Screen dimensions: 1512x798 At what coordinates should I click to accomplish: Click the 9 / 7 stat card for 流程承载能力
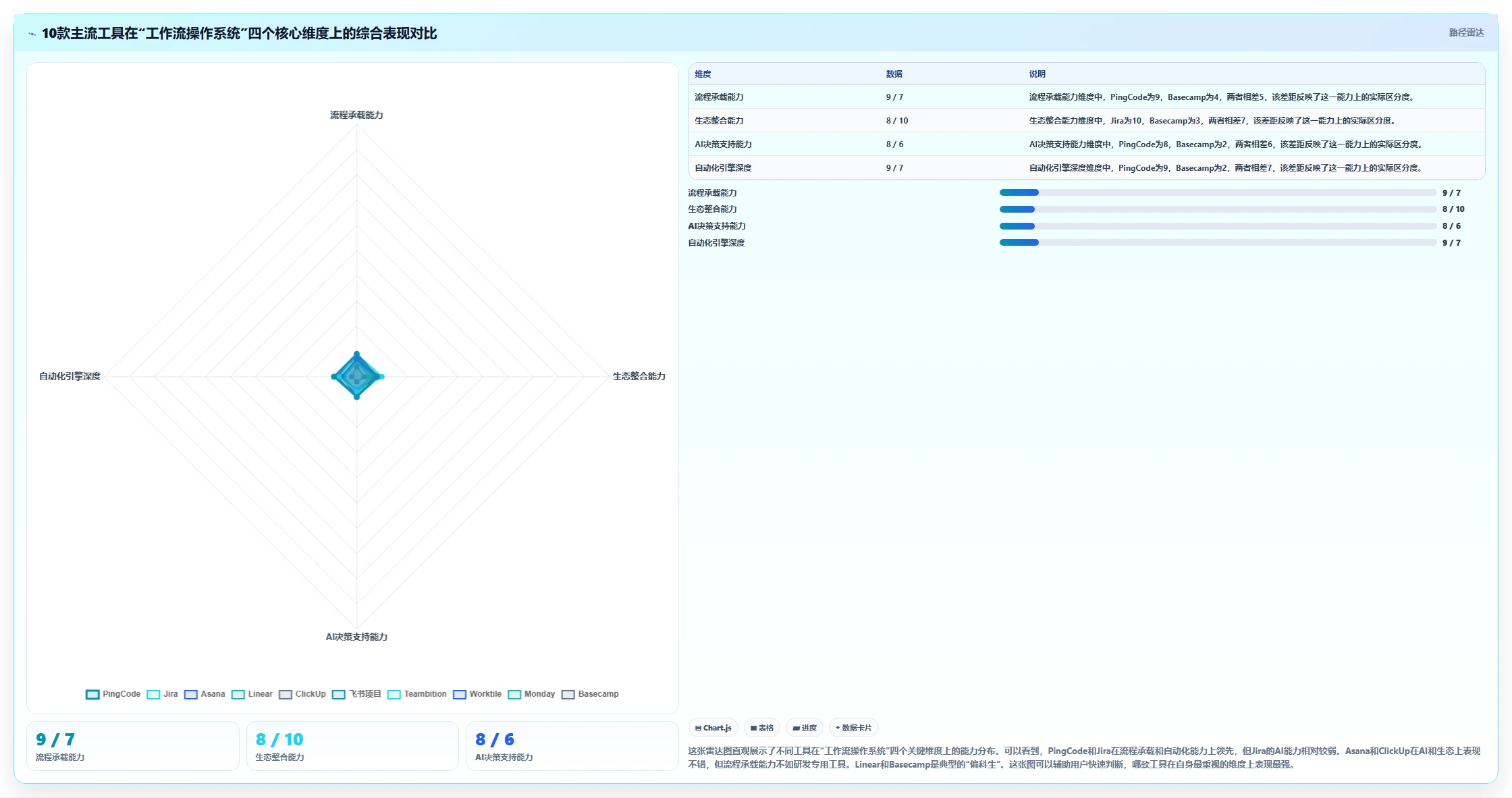(133, 746)
